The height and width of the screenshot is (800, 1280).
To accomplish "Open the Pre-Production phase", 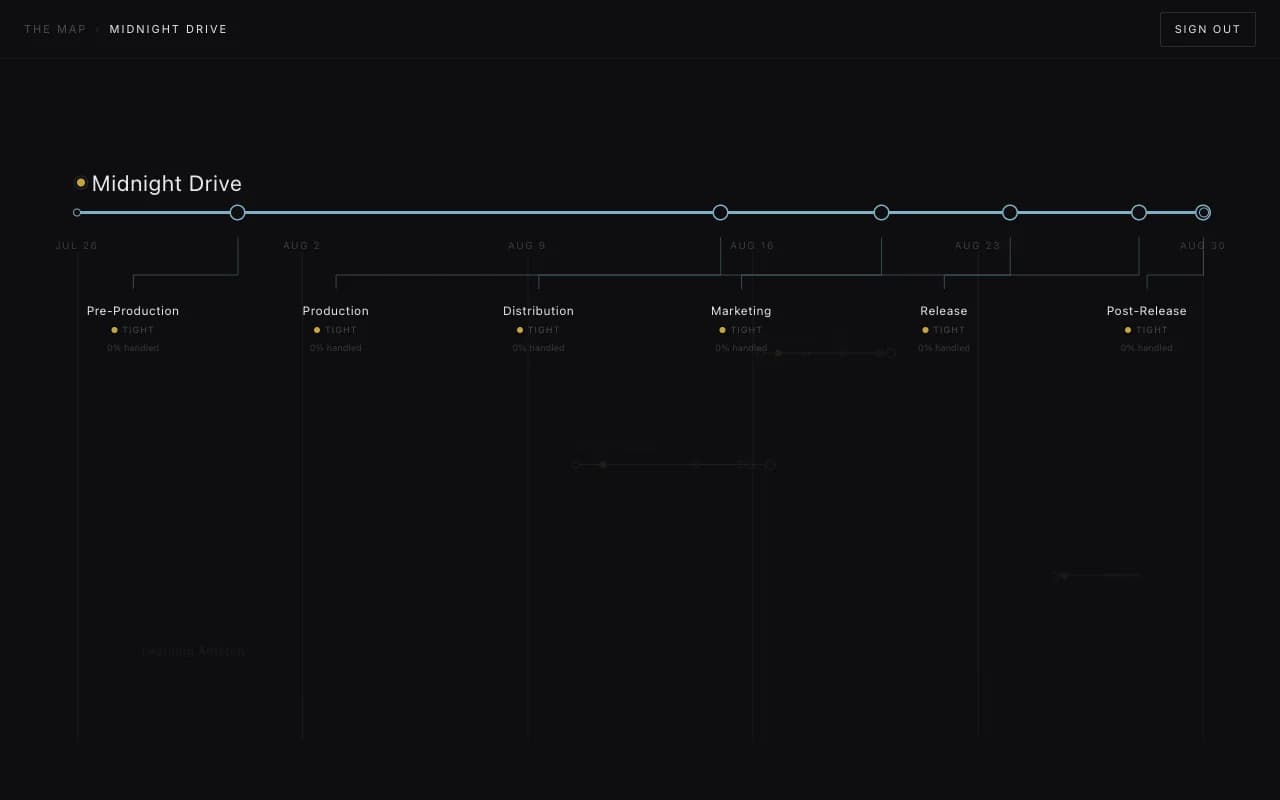I will pyautogui.click(x=133, y=311).
